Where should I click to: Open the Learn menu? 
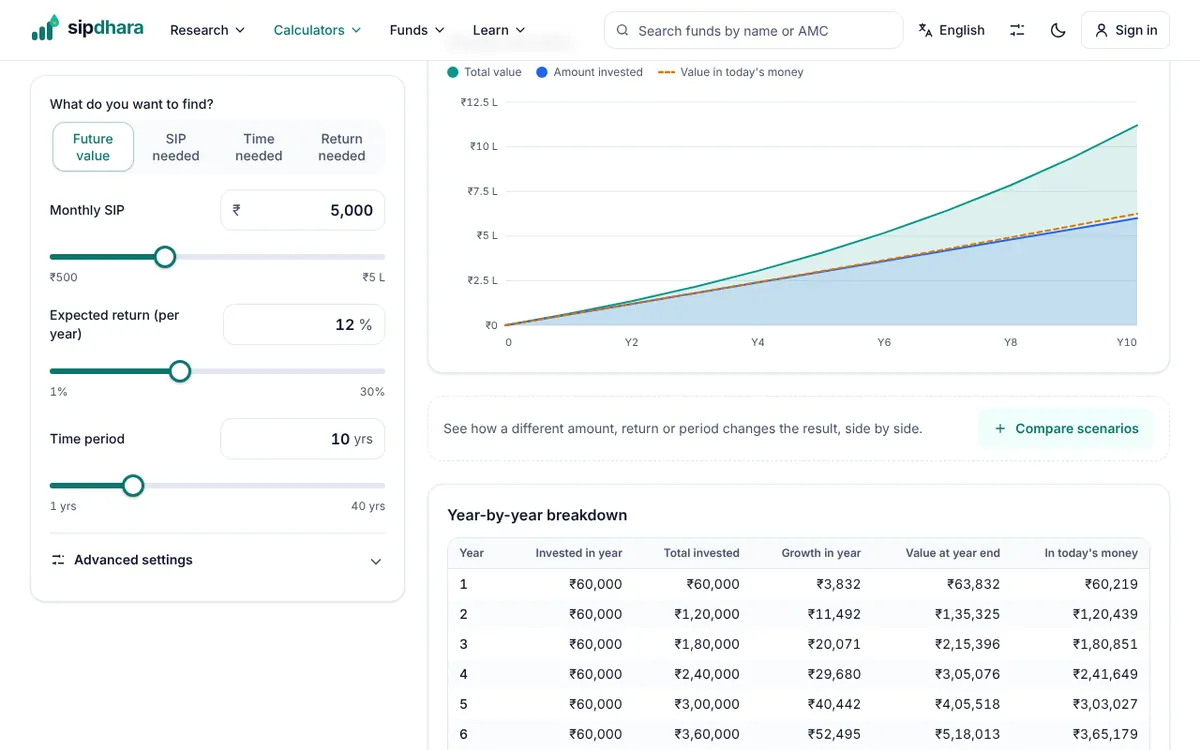pyautogui.click(x=499, y=30)
